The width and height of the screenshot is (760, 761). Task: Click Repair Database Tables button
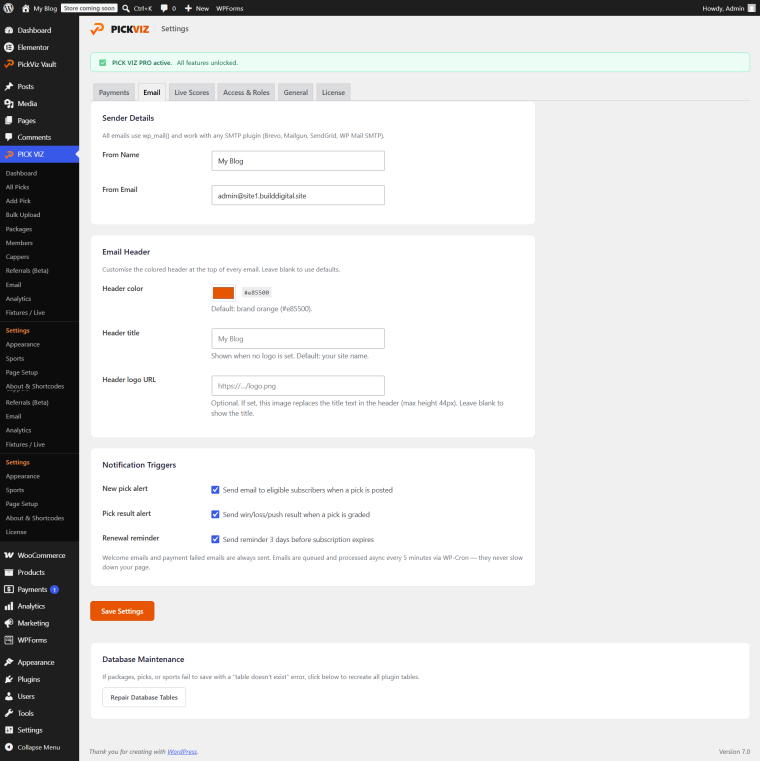(144, 697)
